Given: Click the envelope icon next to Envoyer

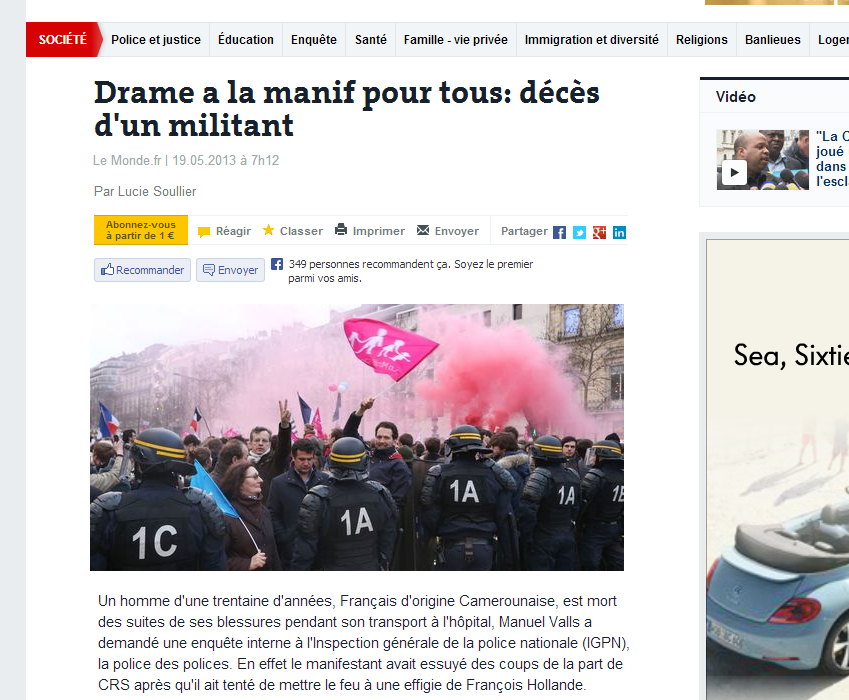Looking at the screenshot, I should click(423, 230).
